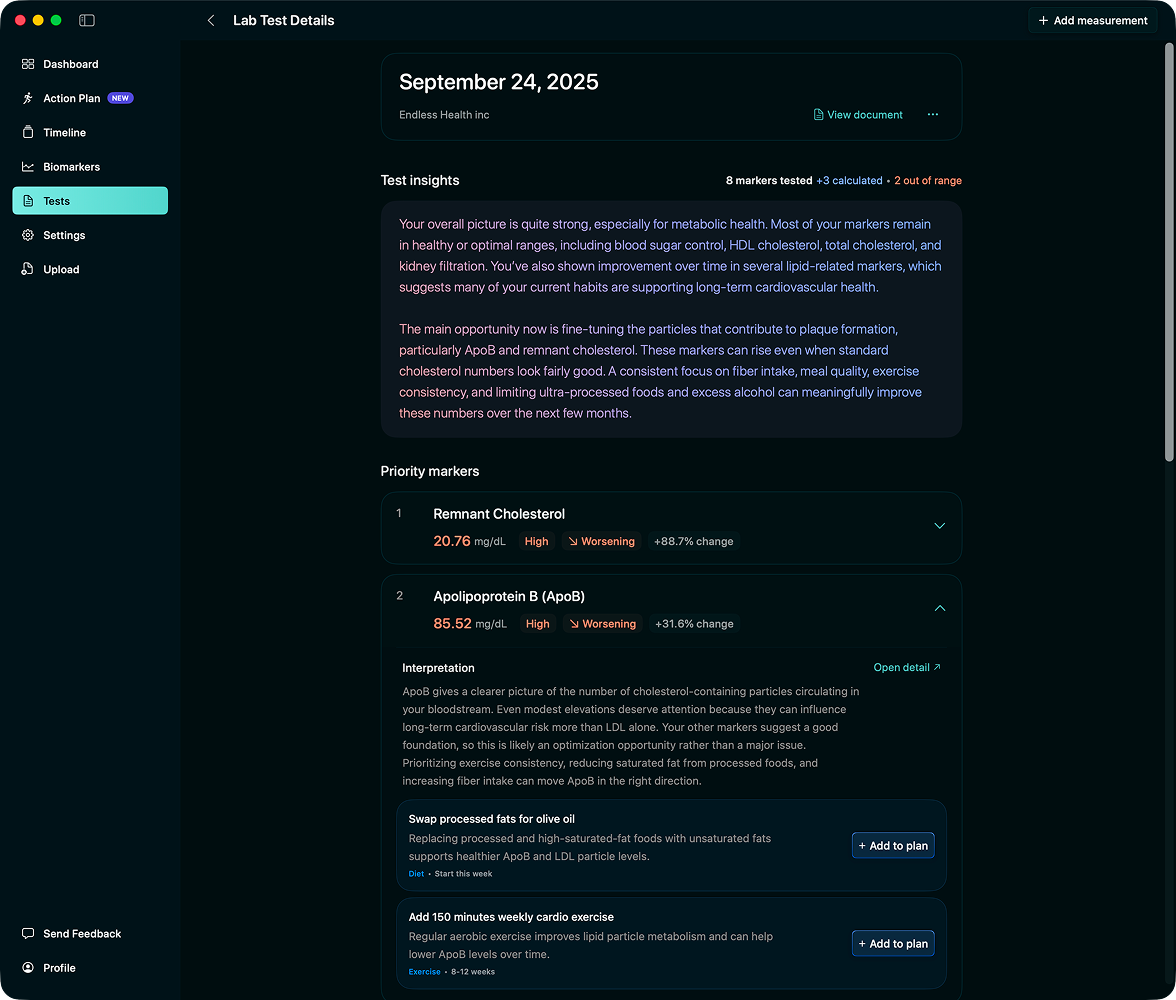Add 150 minutes cardio exercise to plan
Image resolution: width=1176 pixels, height=1000 pixels.
(892, 944)
